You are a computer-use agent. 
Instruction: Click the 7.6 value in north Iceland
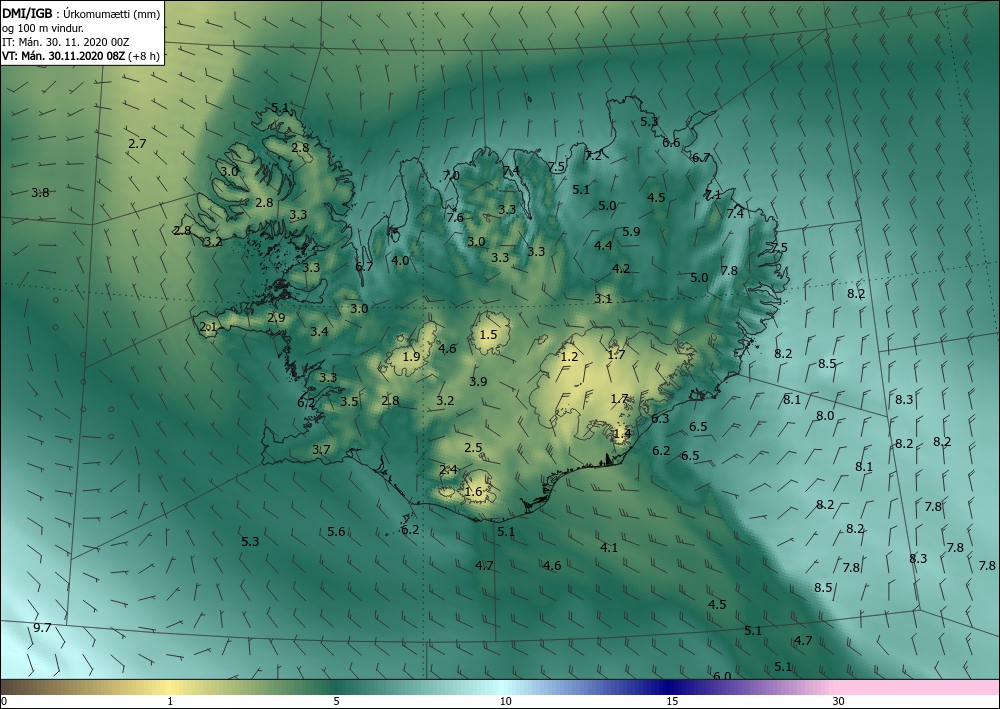(x=455, y=217)
